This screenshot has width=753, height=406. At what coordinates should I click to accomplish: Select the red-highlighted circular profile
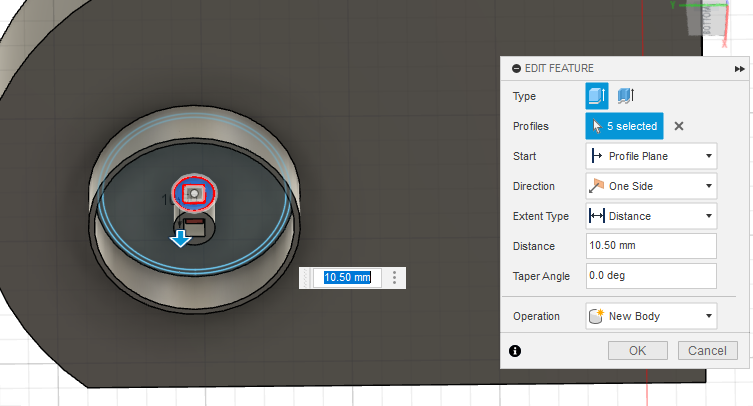194,194
